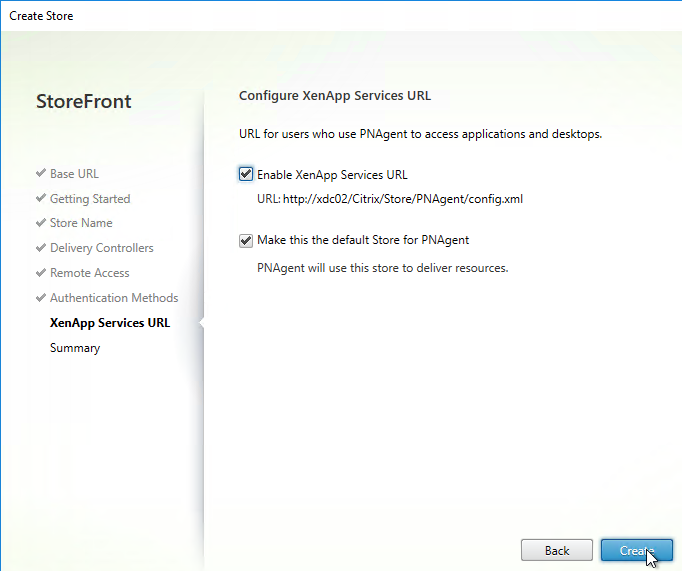The height and width of the screenshot is (571, 682).
Task: Click checkmark icon beside Authentication Methods
Action: click(x=41, y=297)
